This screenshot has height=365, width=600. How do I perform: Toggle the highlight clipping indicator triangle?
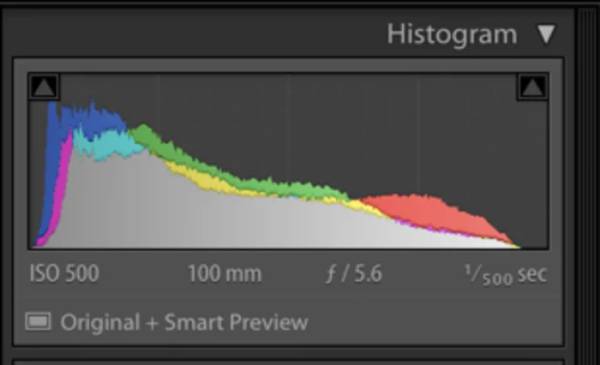coord(532,87)
